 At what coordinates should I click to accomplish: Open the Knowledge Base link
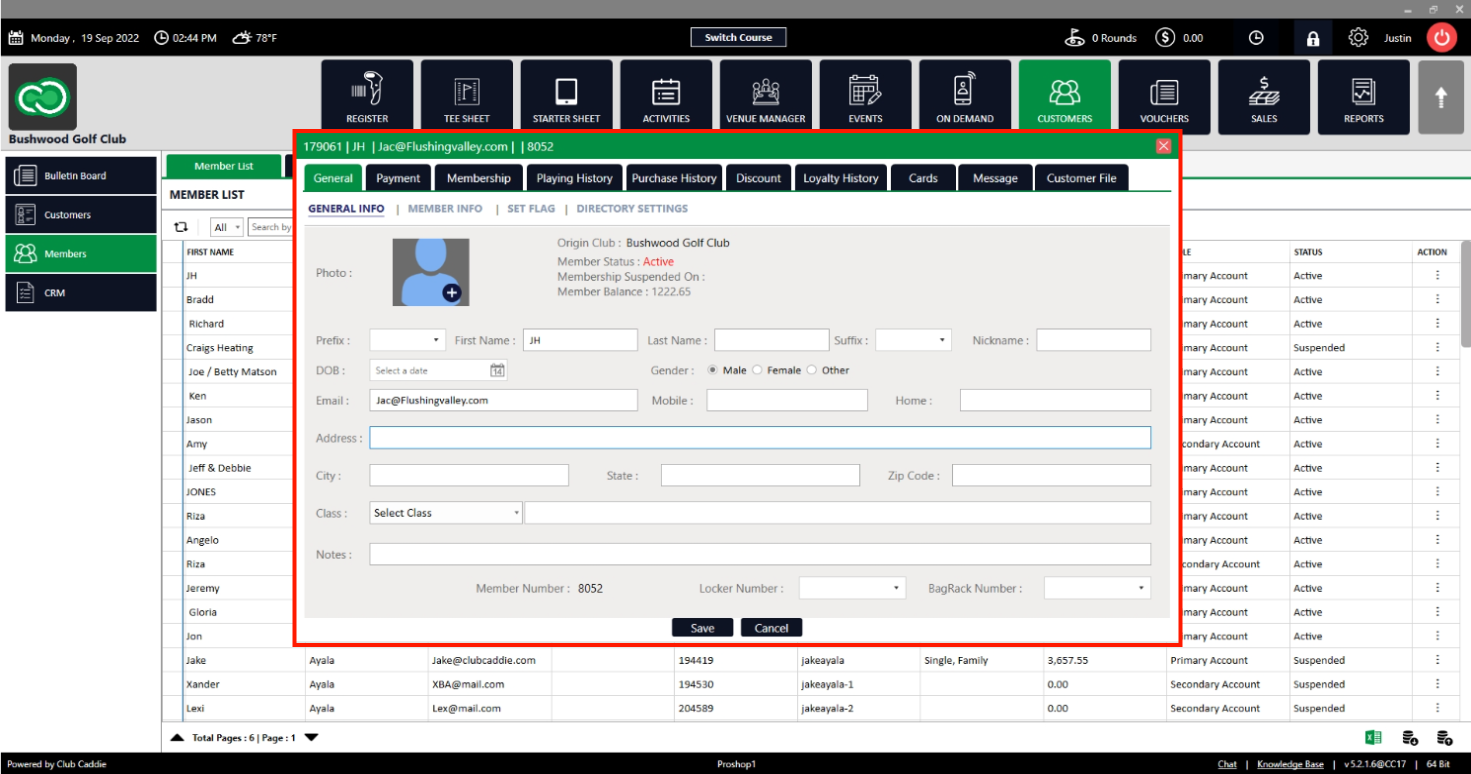pyautogui.click(x=1290, y=765)
